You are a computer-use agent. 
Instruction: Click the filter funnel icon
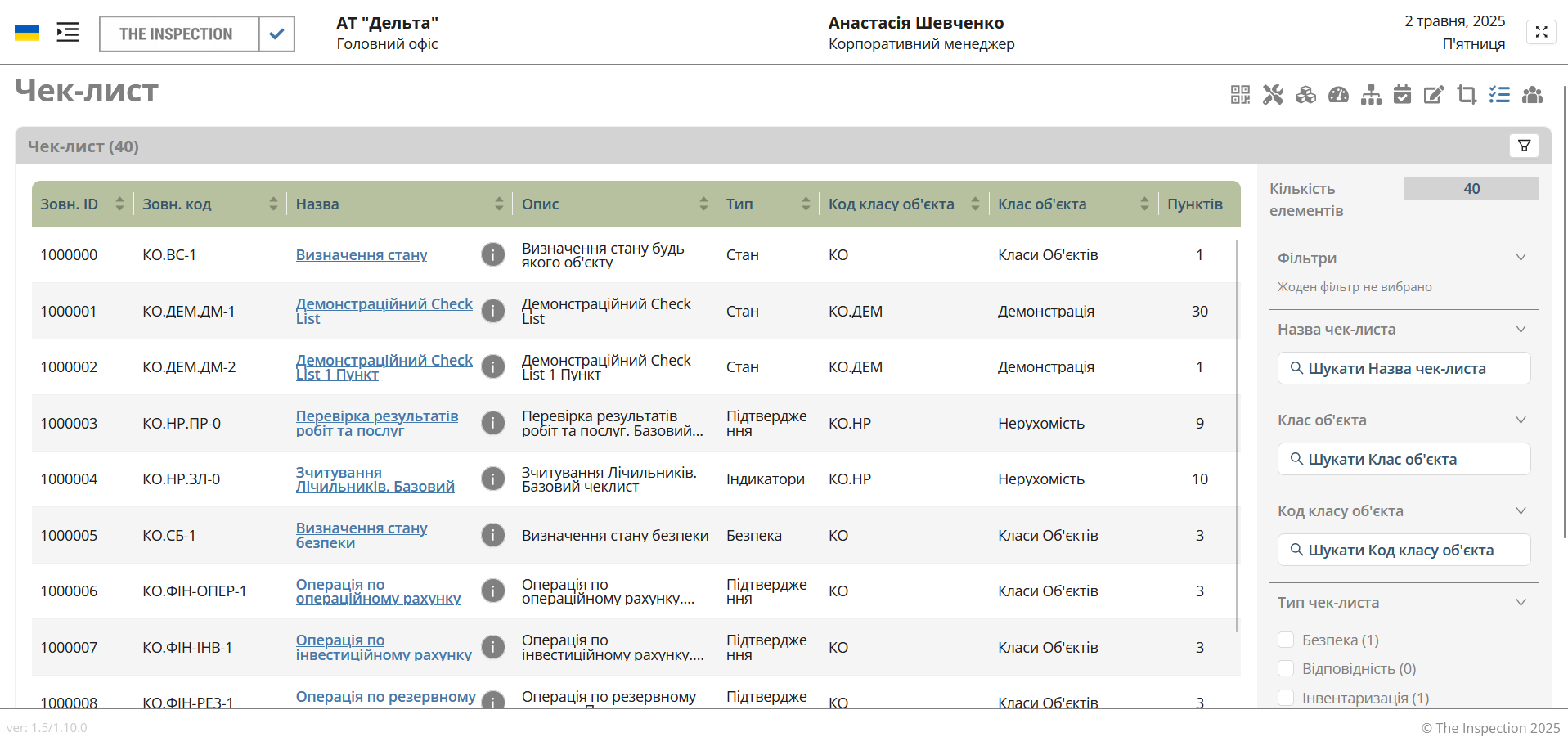(1524, 146)
